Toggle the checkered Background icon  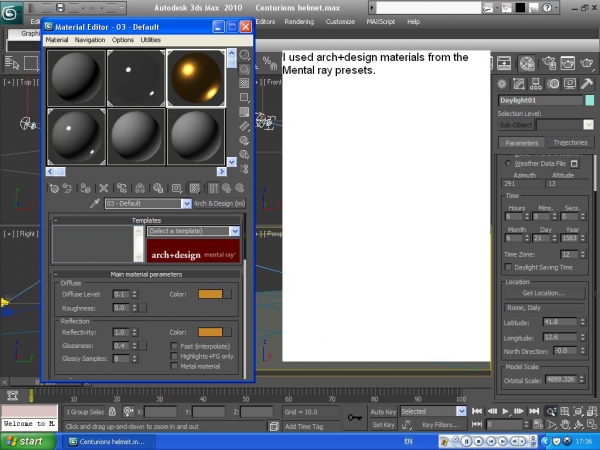244,83
